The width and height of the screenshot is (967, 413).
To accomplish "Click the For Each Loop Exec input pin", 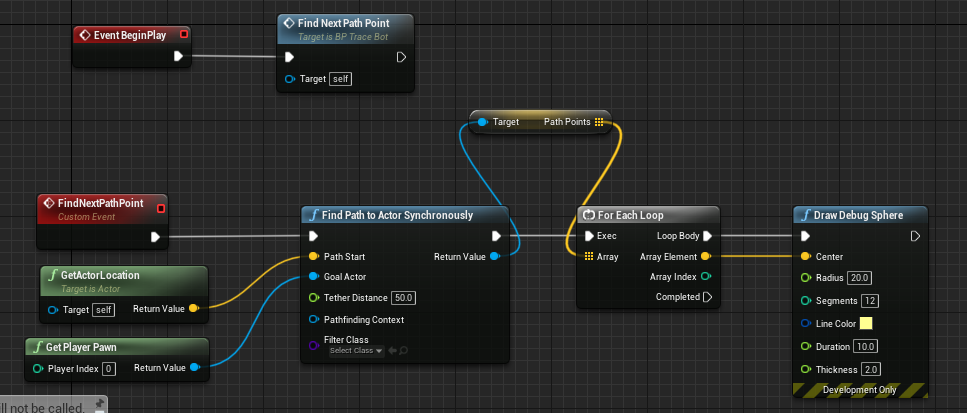I will (590, 236).
